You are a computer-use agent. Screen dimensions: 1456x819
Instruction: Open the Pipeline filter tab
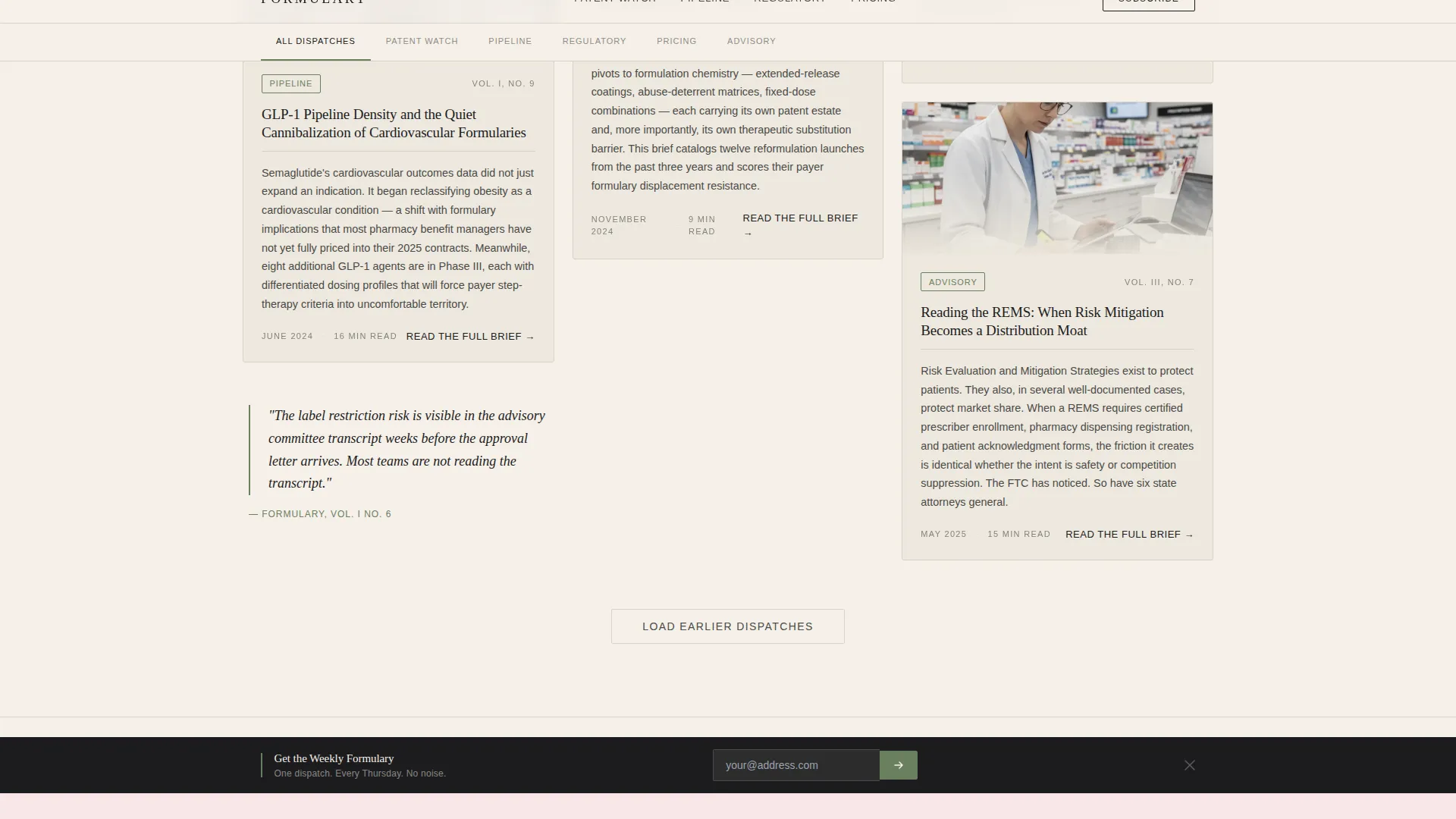click(510, 42)
